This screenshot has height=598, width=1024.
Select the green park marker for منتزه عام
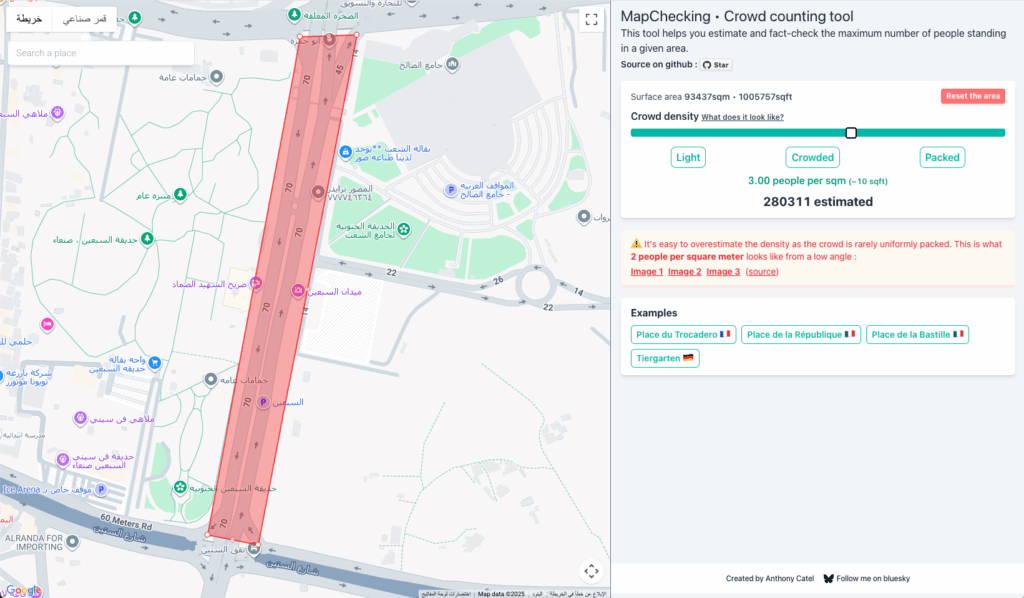pyautogui.click(x=180, y=194)
